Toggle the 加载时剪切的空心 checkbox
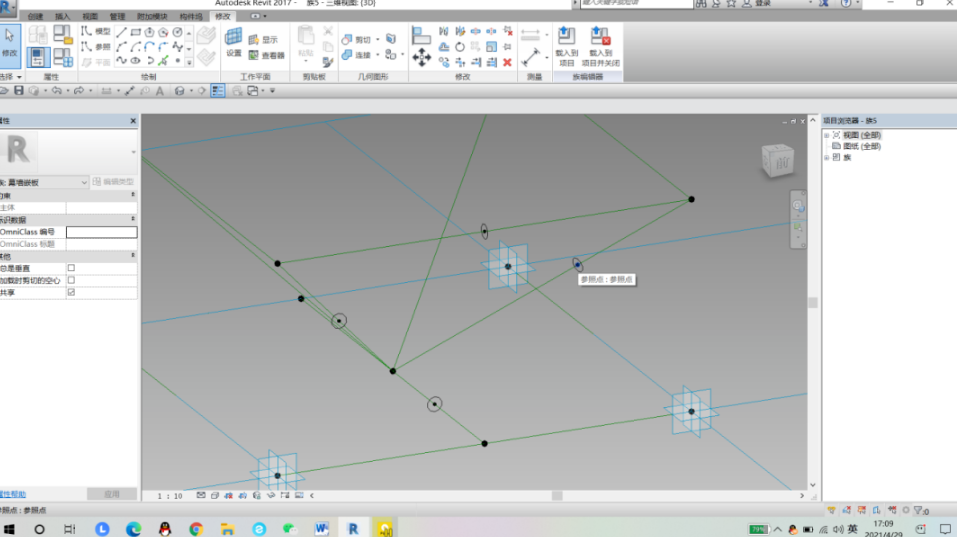This screenshot has width=957, height=537. tap(71, 280)
